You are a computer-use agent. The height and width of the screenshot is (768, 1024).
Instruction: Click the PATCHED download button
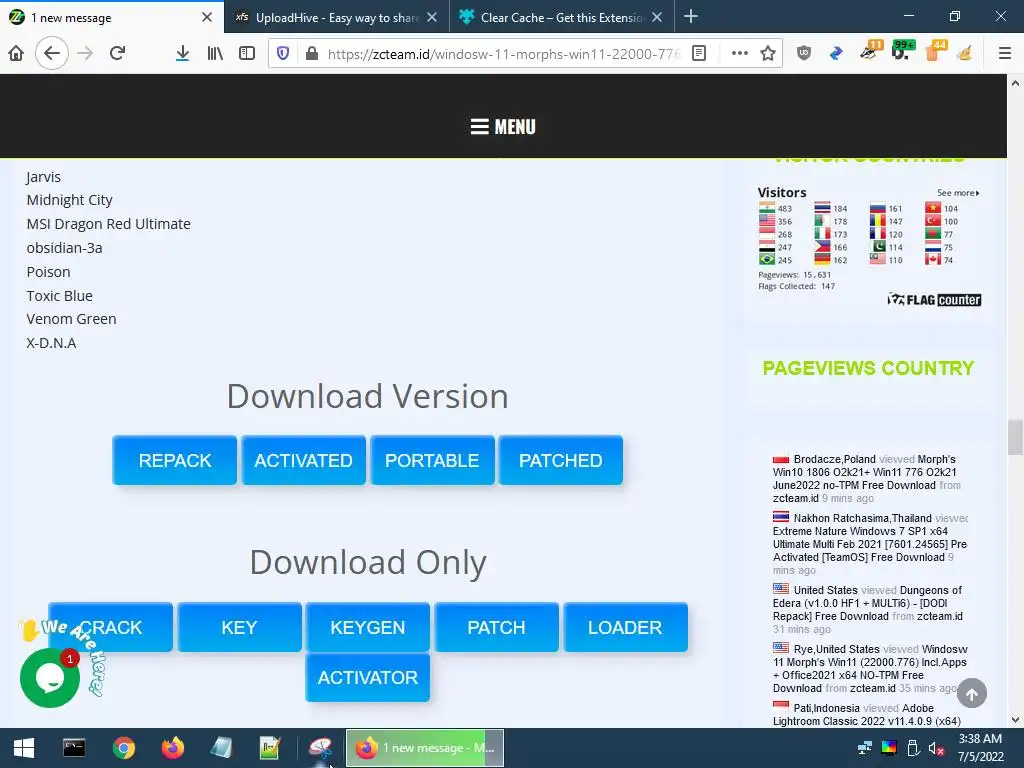pos(560,460)
